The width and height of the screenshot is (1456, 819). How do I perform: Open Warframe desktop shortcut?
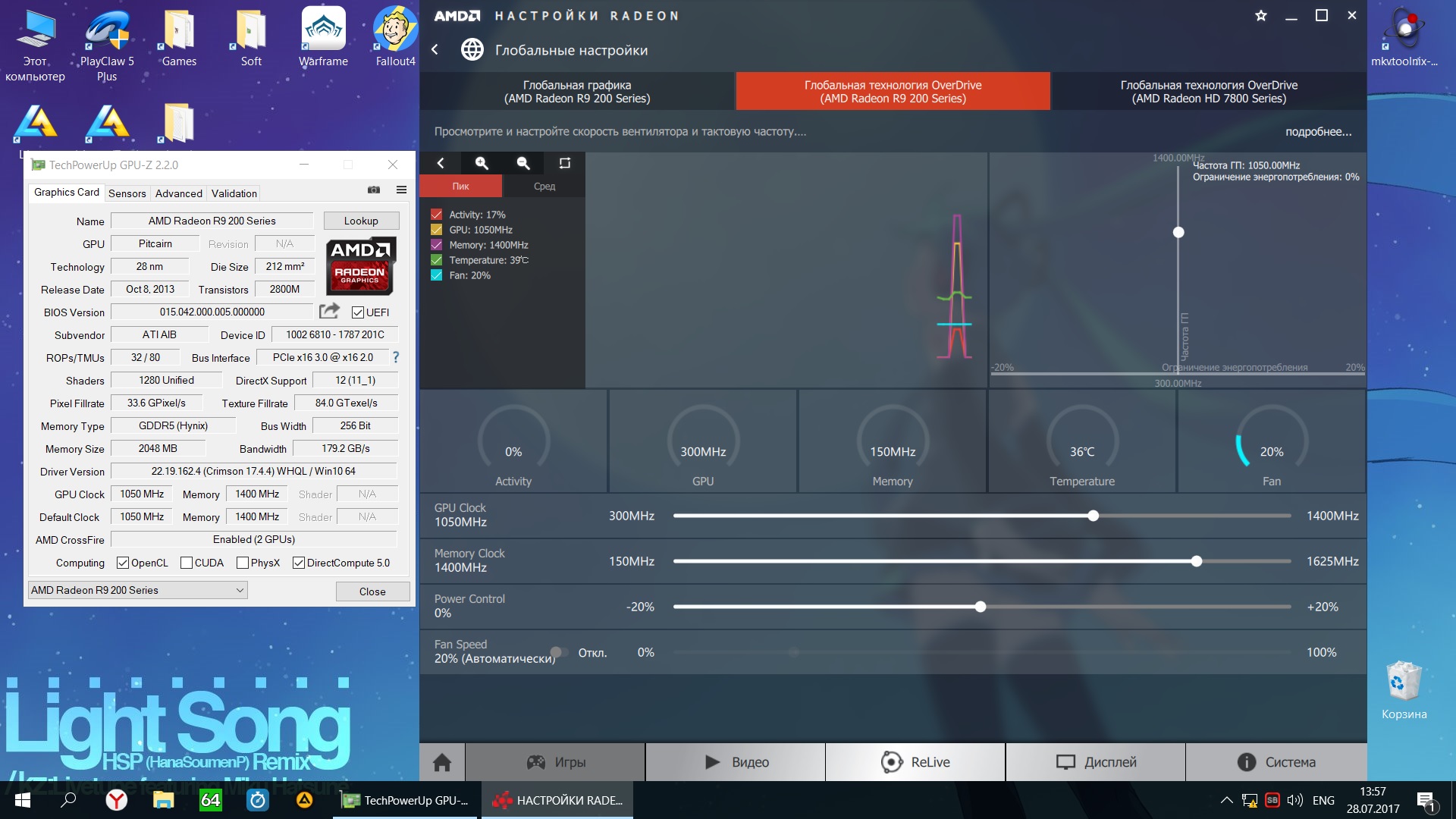(x=324, y=38)
